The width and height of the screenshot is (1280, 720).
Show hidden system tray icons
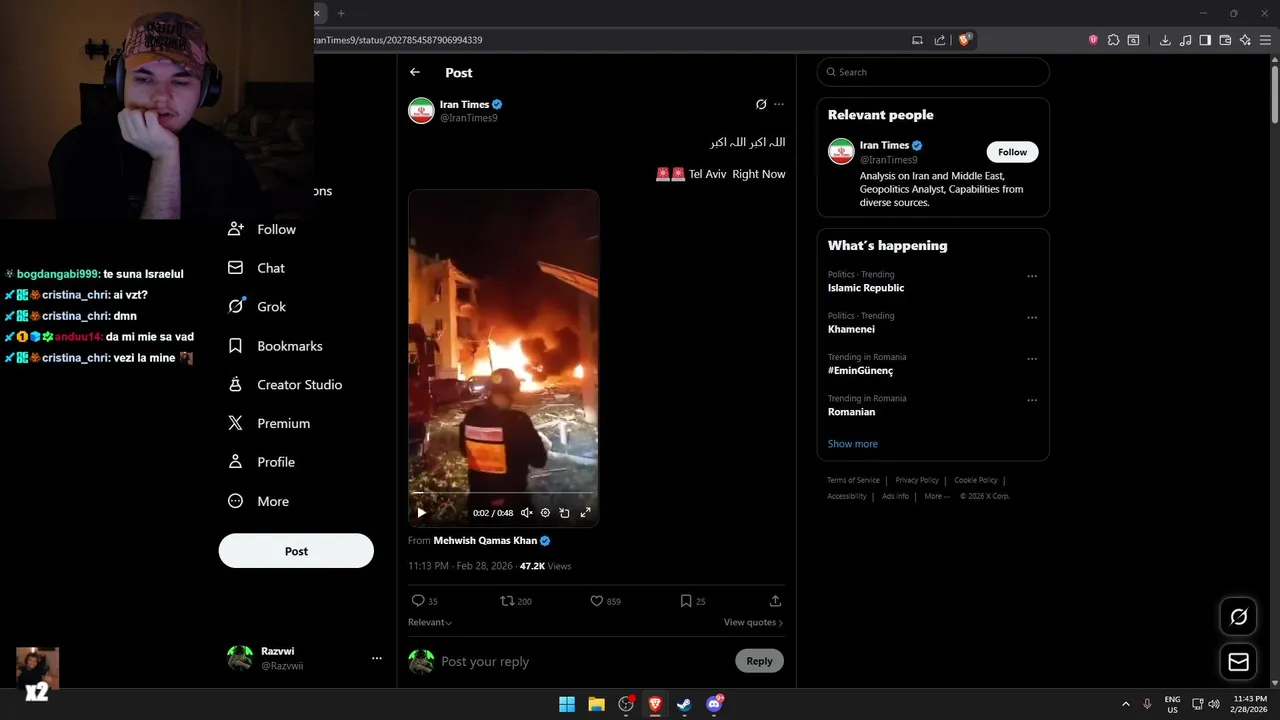tap(1125, 704)
